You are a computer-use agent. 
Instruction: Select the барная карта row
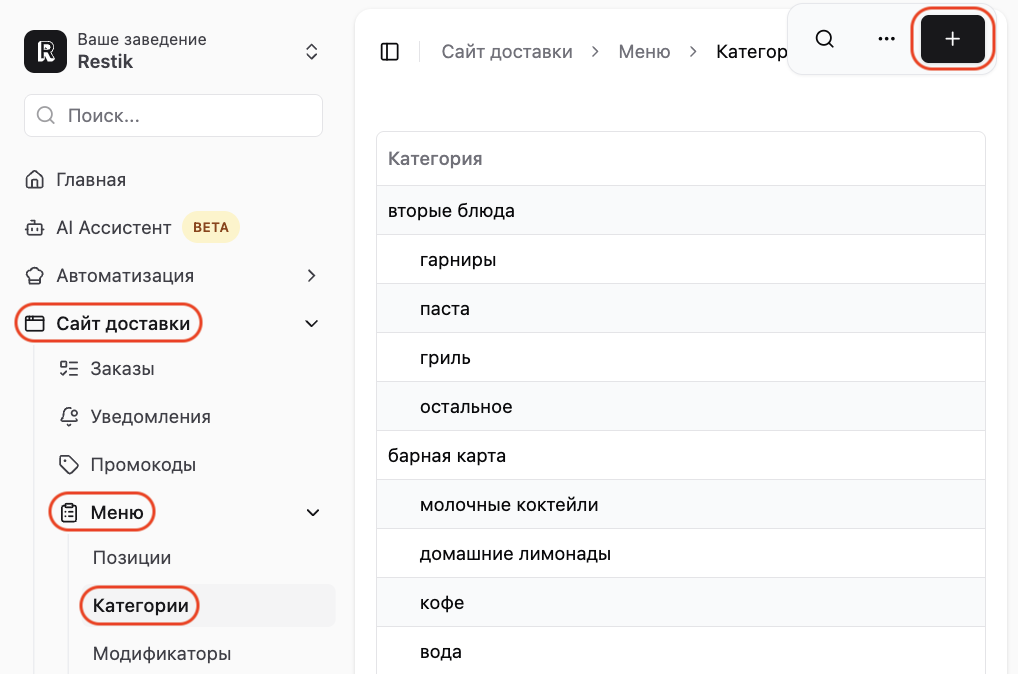(681, 456)
